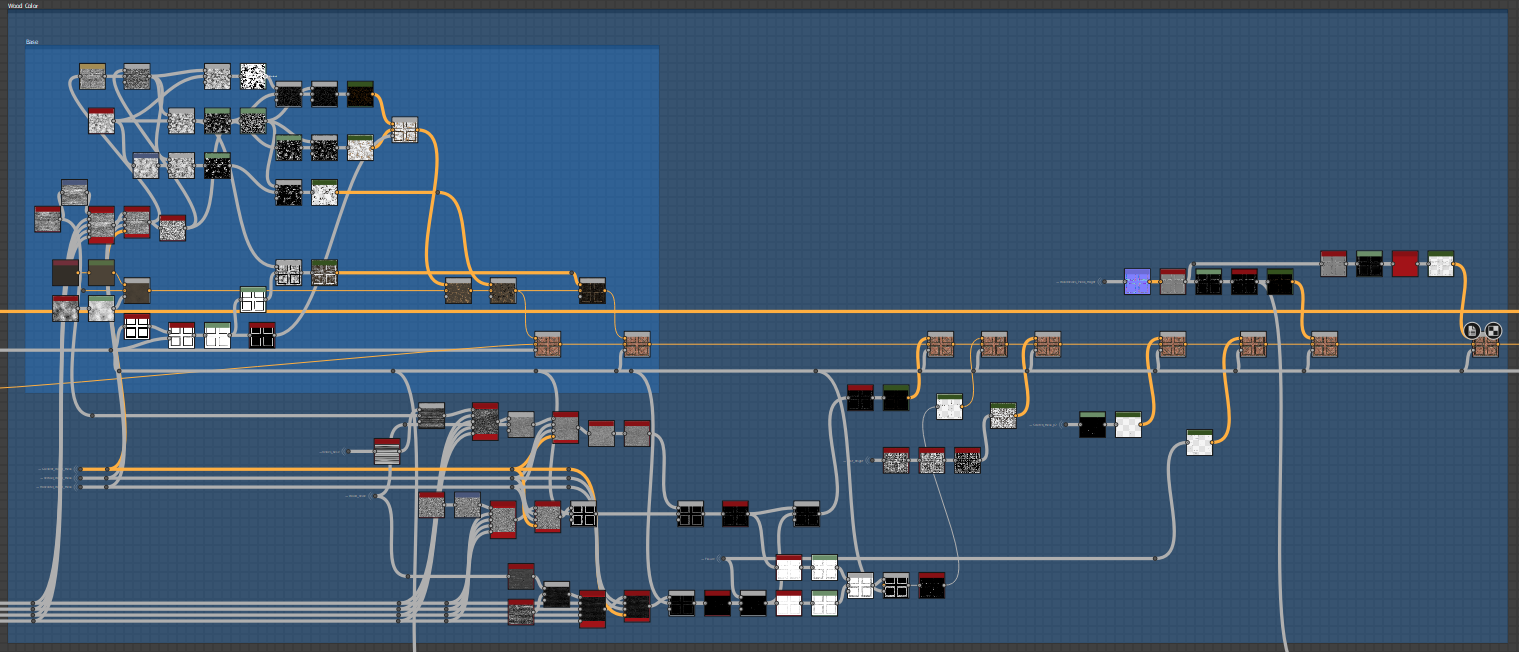Select the yellow-header node in Basic frame

click(92, 77)
